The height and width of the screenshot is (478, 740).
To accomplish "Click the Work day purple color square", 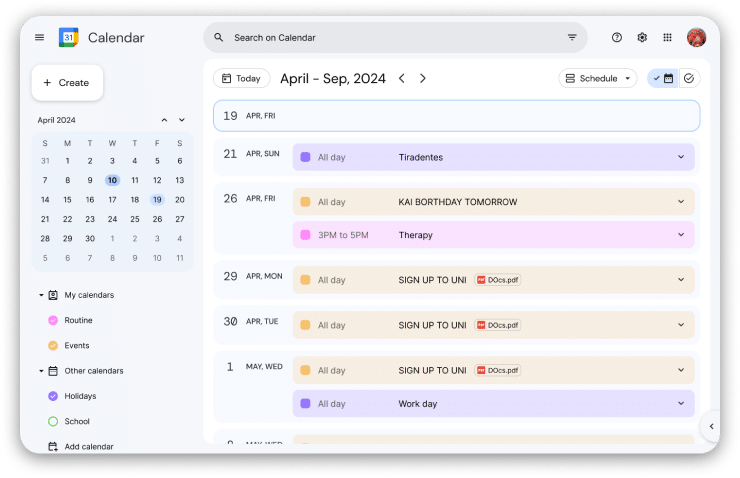I will (305, 403).
